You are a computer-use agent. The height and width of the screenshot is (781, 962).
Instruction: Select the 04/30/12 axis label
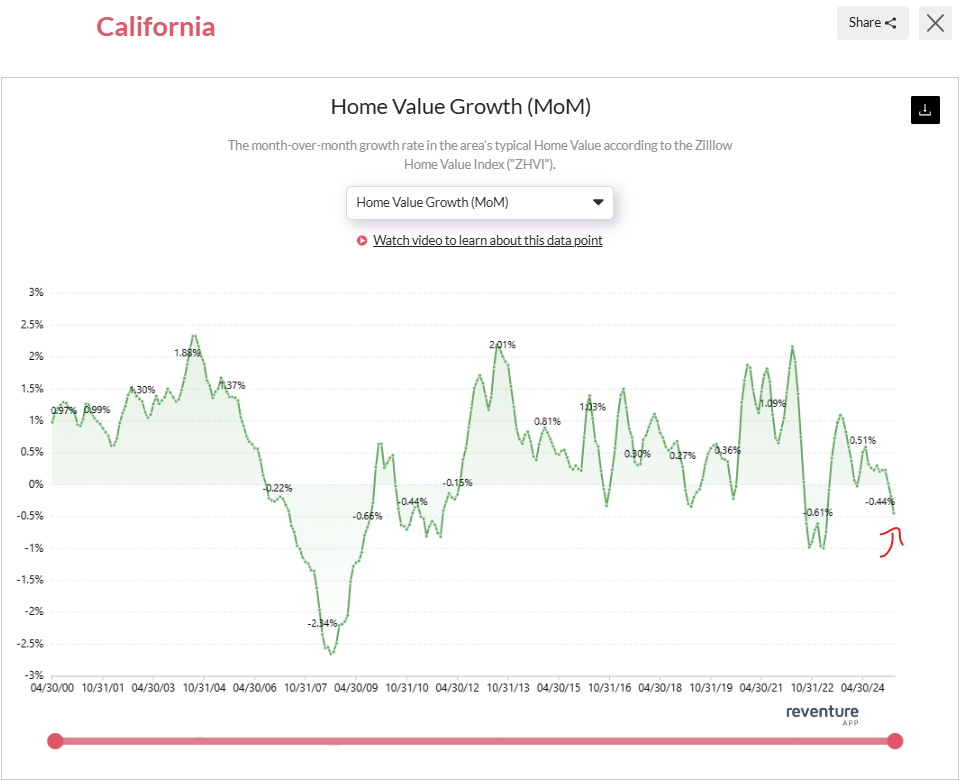click(x=455, y=688)
